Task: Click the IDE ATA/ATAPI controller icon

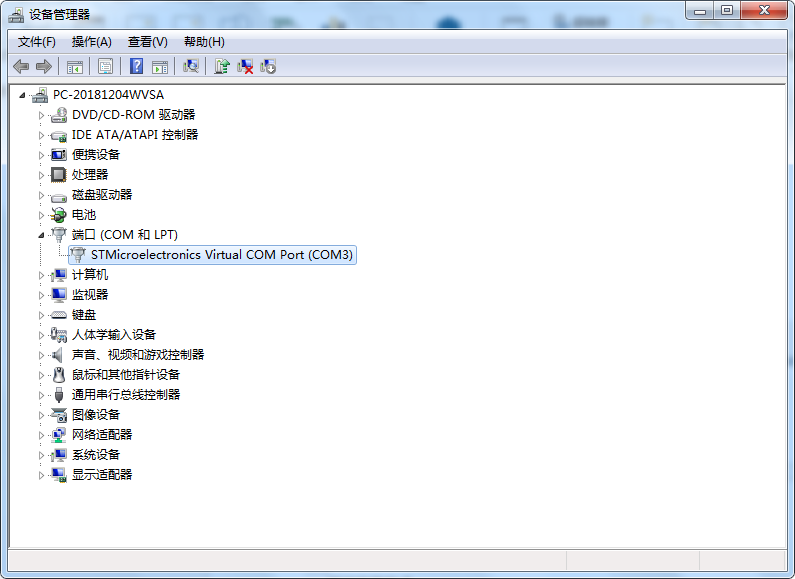Action: tap(59, 135)
